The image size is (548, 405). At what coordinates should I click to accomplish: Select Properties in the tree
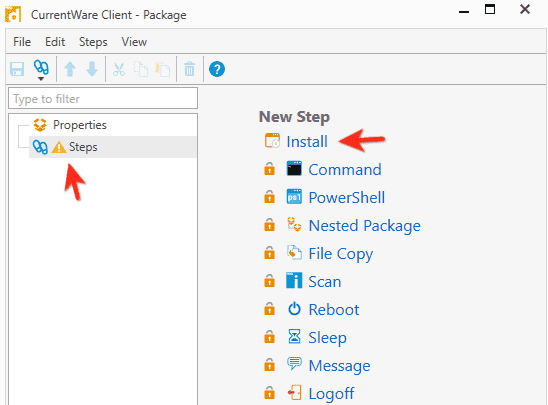(80, 125)
